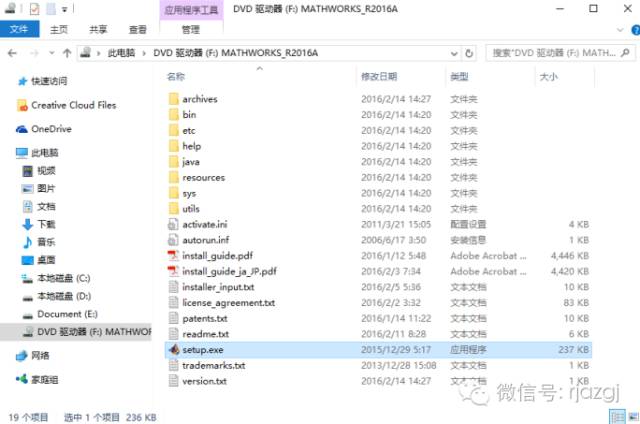Sort by the 修改日期 column header
Screen dimensions: 640x424
tap(379, 76)
